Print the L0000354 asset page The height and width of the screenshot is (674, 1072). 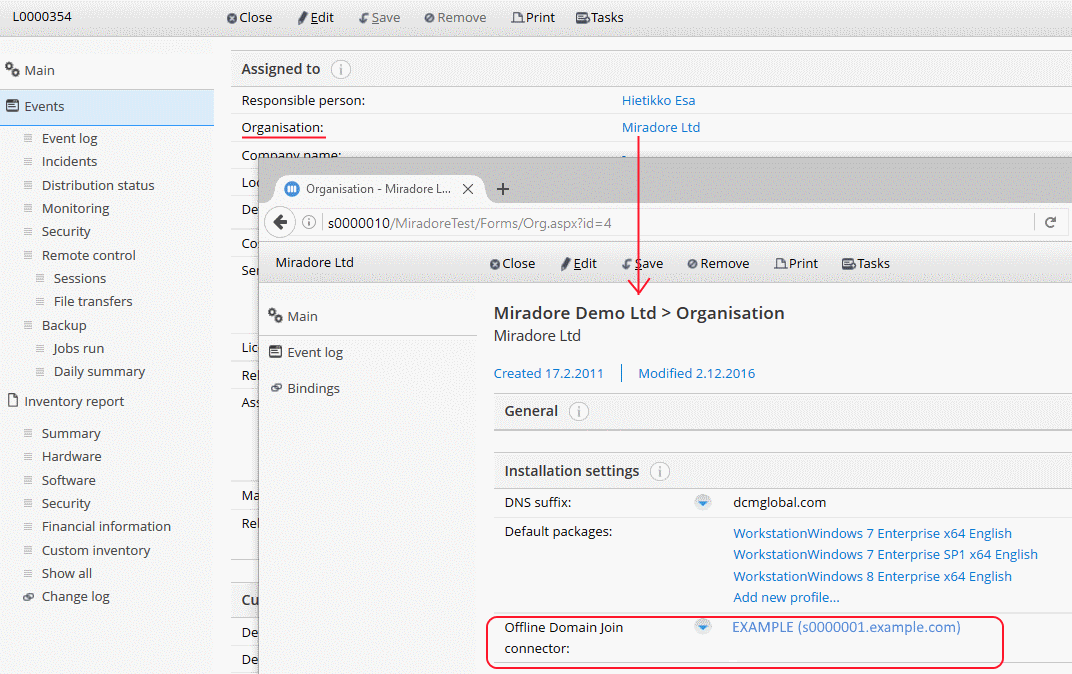(x=533, y=18)
